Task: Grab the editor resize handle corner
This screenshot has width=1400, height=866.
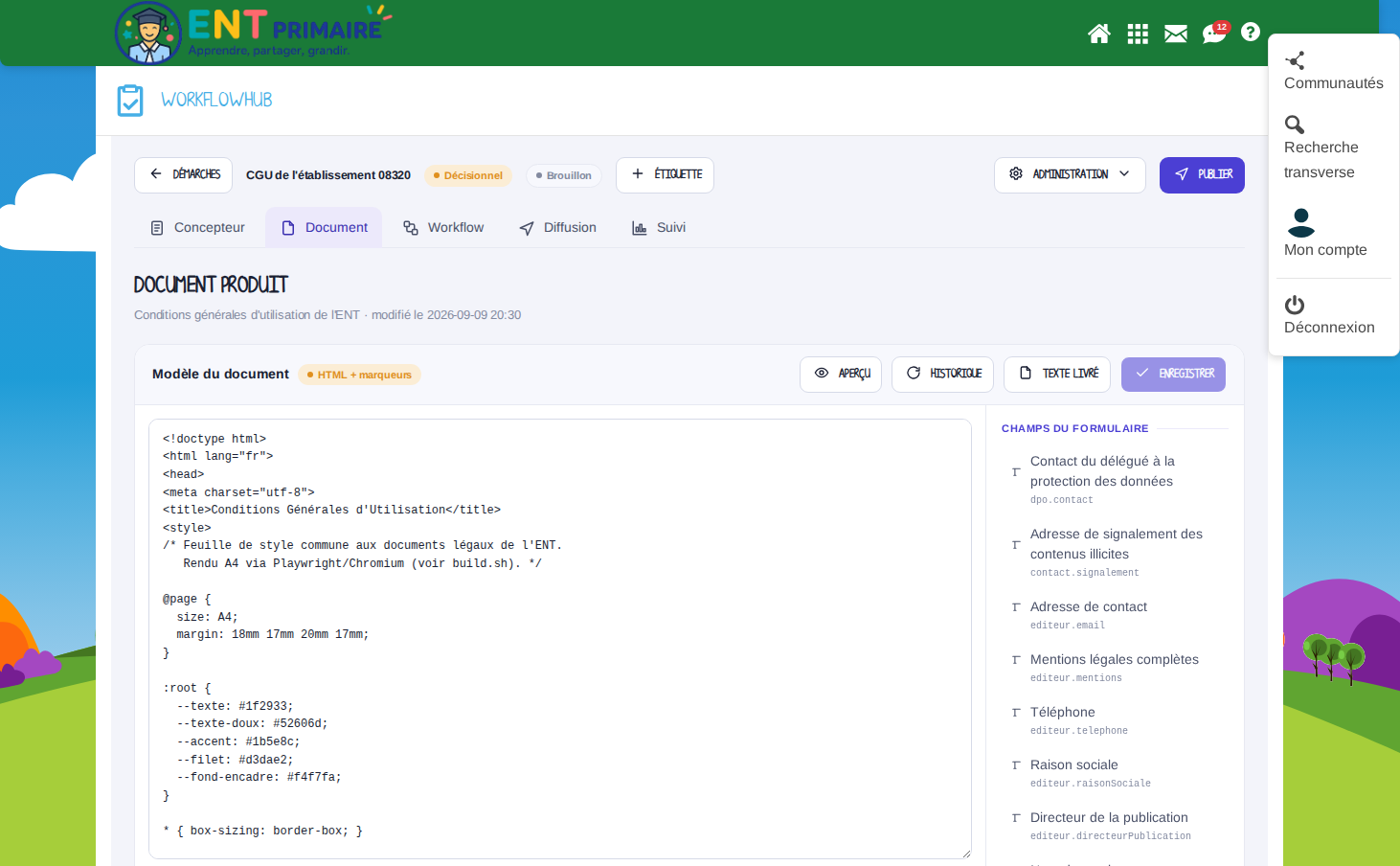Action: [965, 853]
